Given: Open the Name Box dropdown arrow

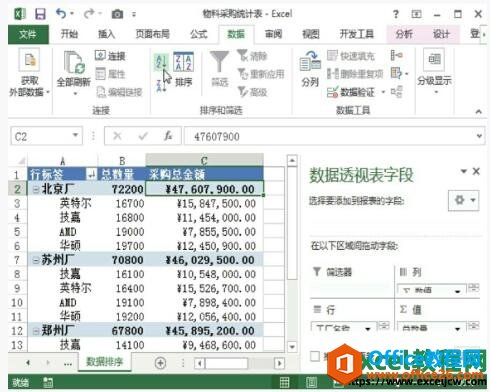Looking at the screenshot, I should click(76, 135).
